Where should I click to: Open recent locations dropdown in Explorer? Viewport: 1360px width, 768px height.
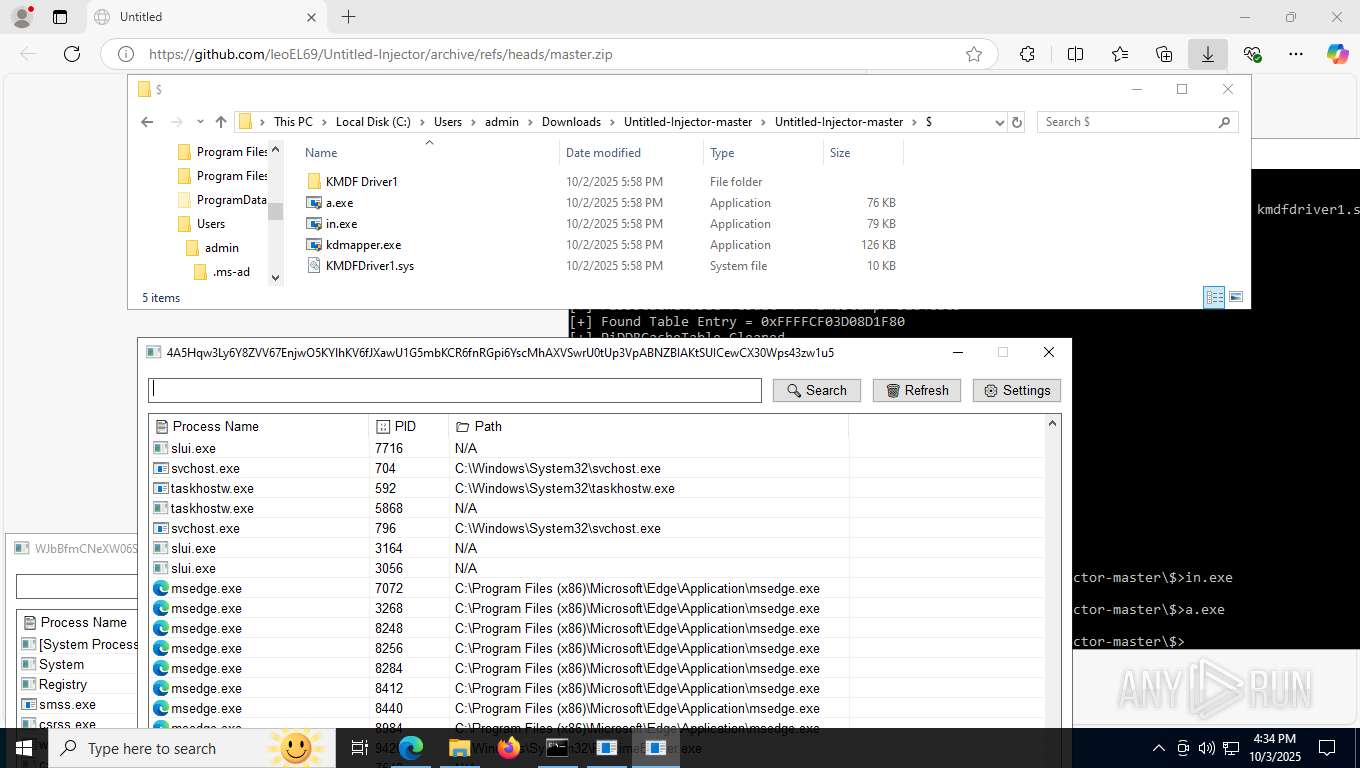tap(200, 122)
